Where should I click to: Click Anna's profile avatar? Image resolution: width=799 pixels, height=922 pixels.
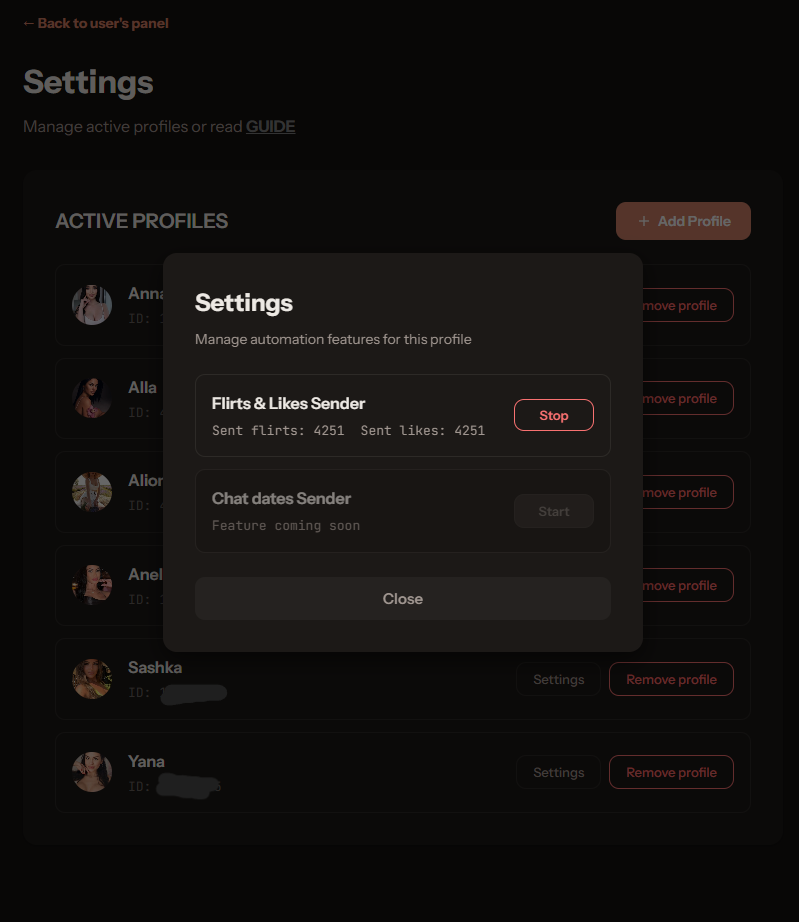tap(91, 304)
